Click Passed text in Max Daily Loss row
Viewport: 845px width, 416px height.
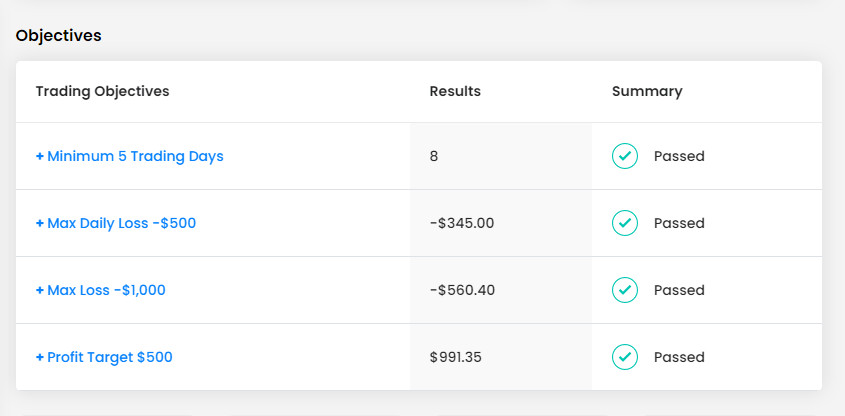[x=679, y=223]
